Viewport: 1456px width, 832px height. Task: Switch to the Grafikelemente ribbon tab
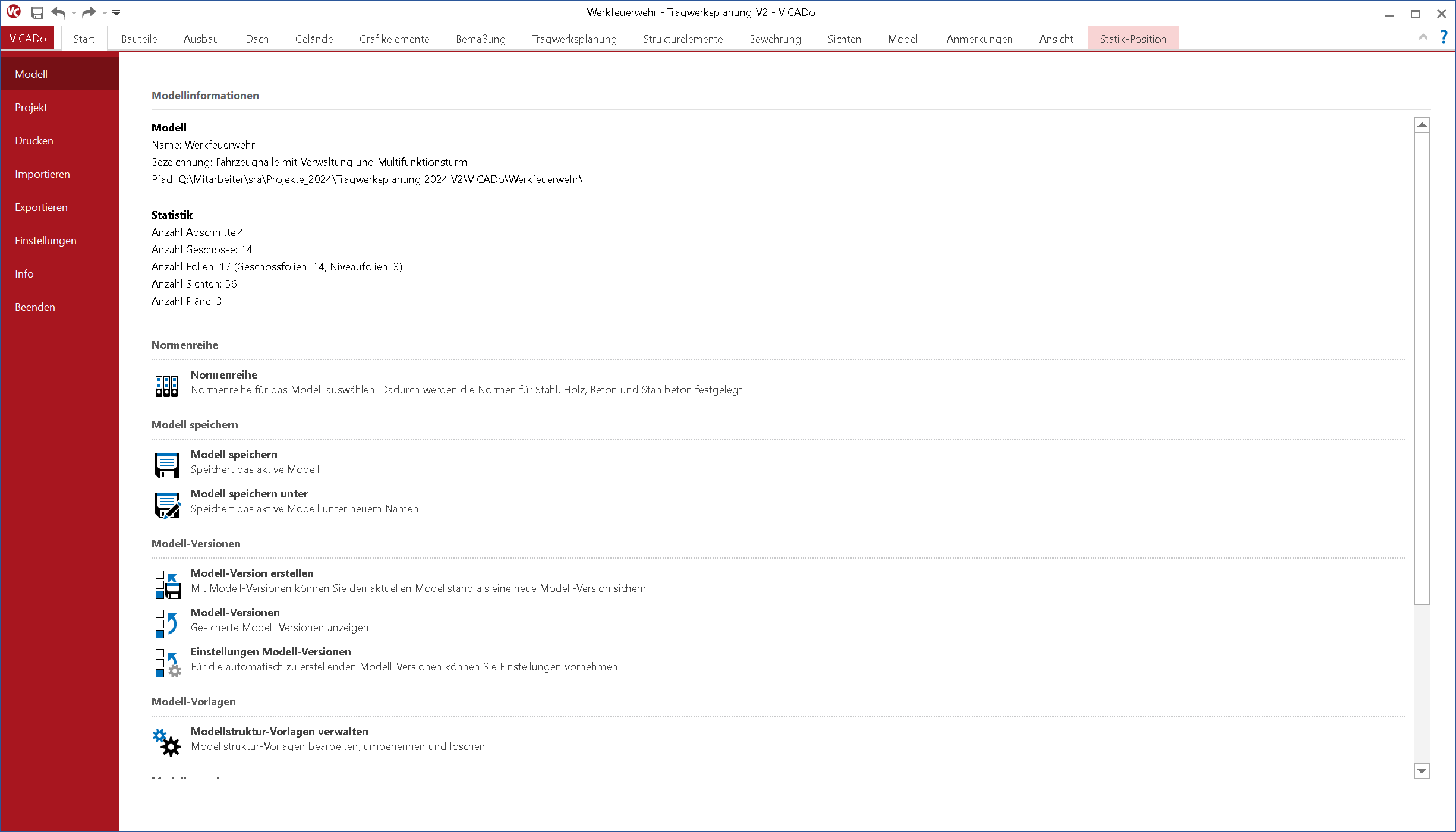coord(394,39)
